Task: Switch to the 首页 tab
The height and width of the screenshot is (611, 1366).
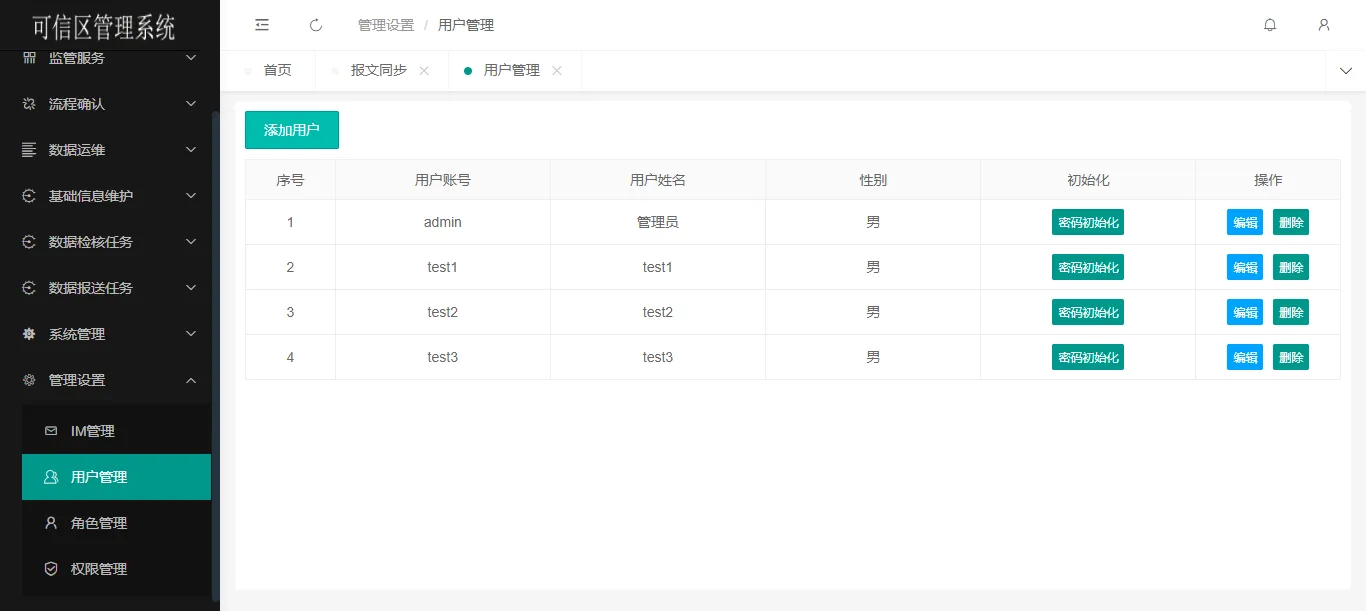Action: click(x=277, y=71)
